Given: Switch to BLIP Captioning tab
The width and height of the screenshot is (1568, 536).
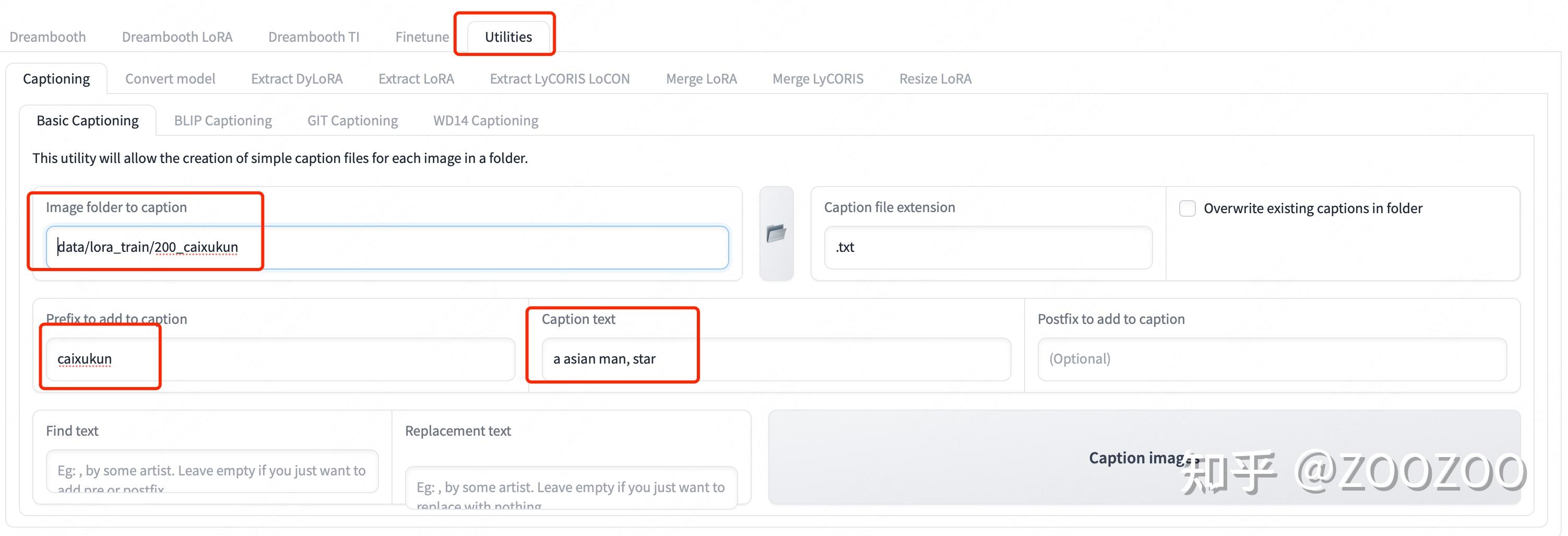Looking at the screenshot, I should (223, 121).
